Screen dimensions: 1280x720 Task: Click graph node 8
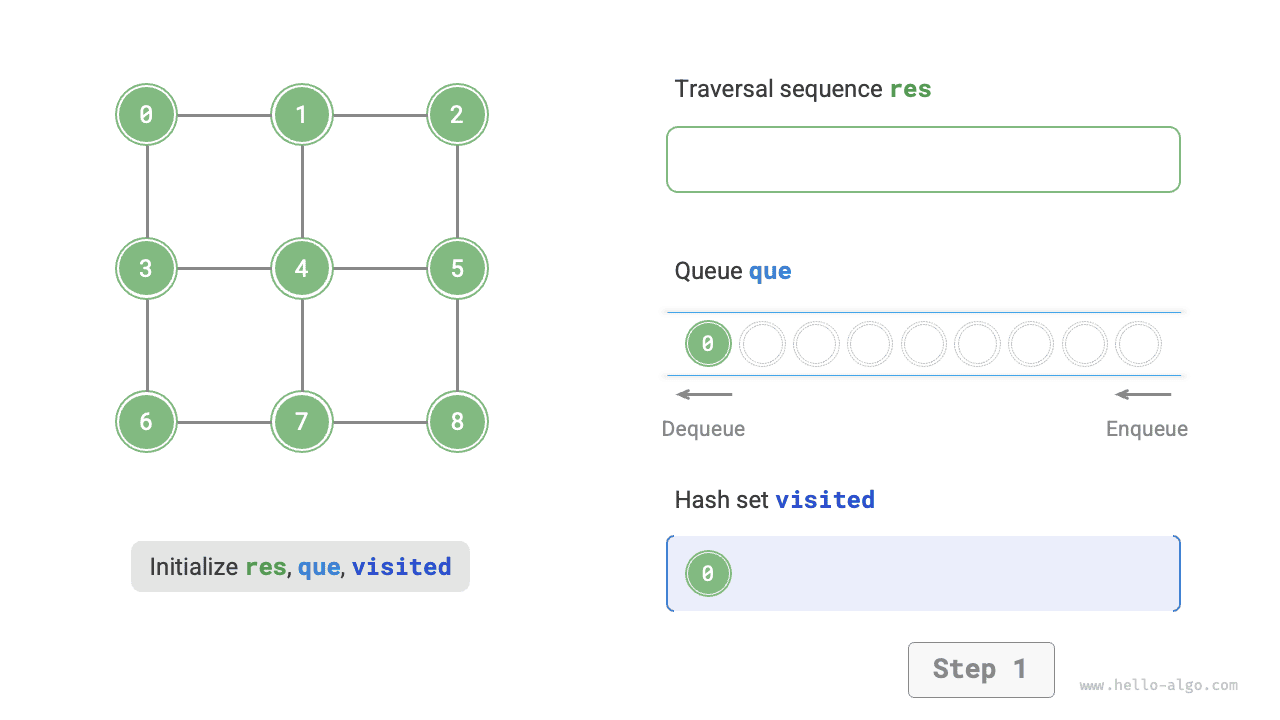tap(457, 421)
